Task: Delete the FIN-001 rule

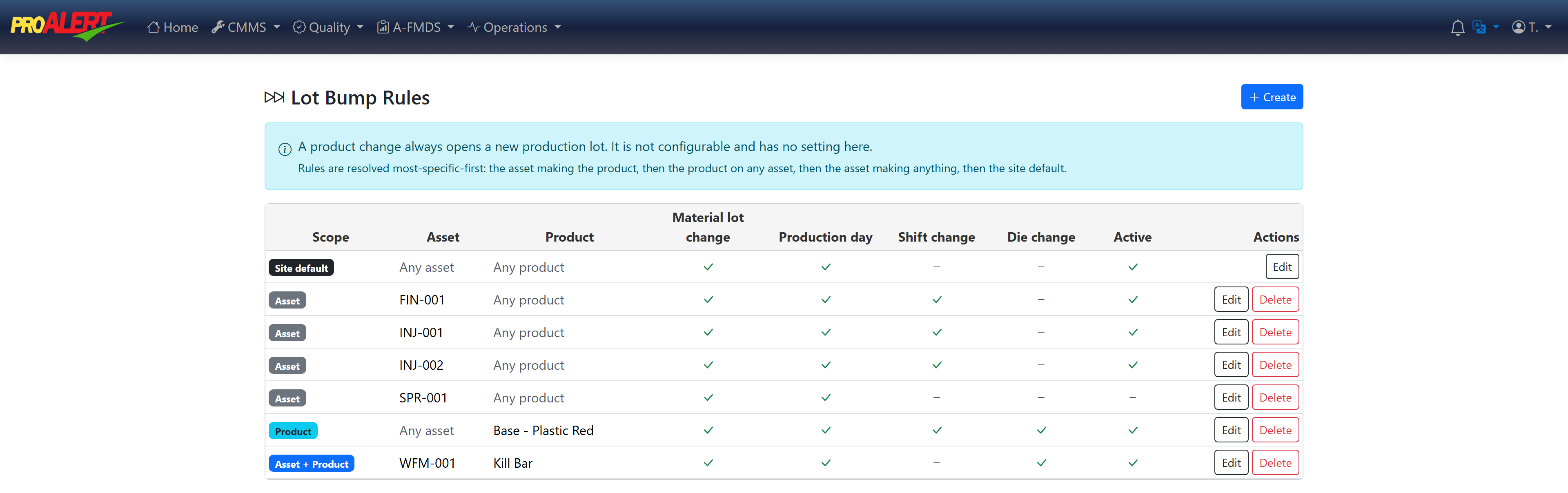Action: click(x=1275, y=300)
